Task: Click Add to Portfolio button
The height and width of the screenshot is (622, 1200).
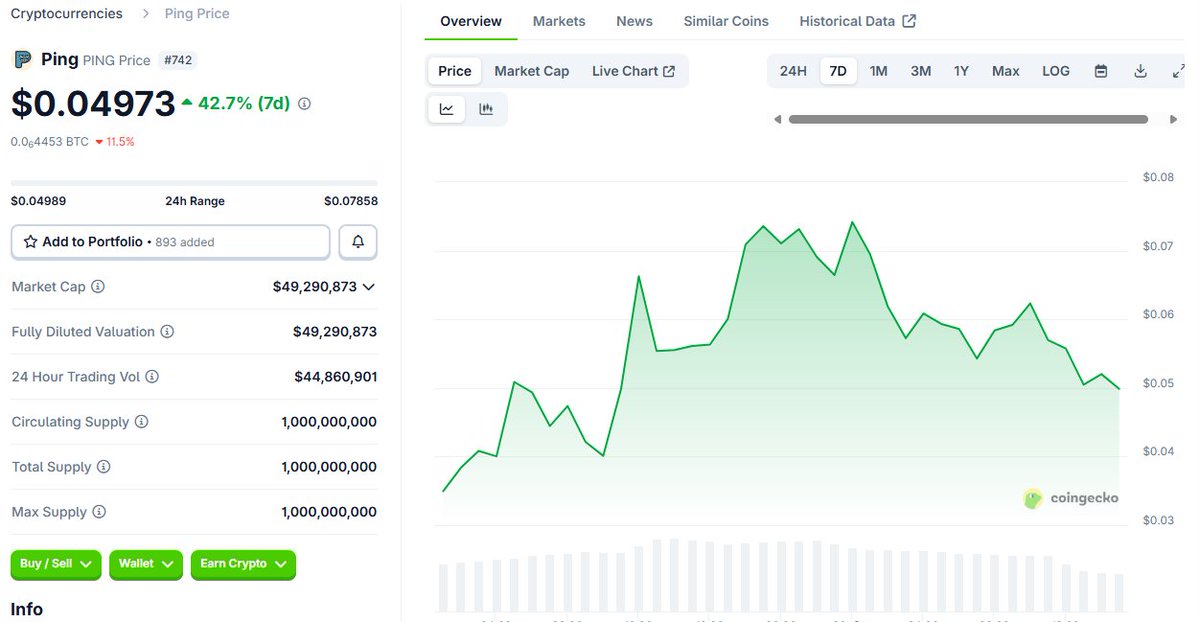Action: click(x=170, y=242)
